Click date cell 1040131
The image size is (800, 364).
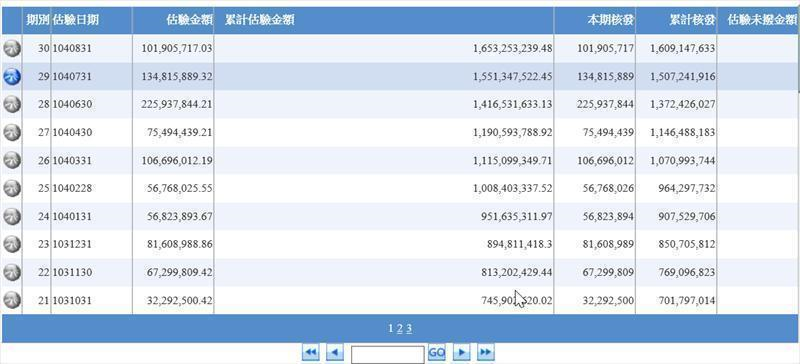[x=72, y=216]
